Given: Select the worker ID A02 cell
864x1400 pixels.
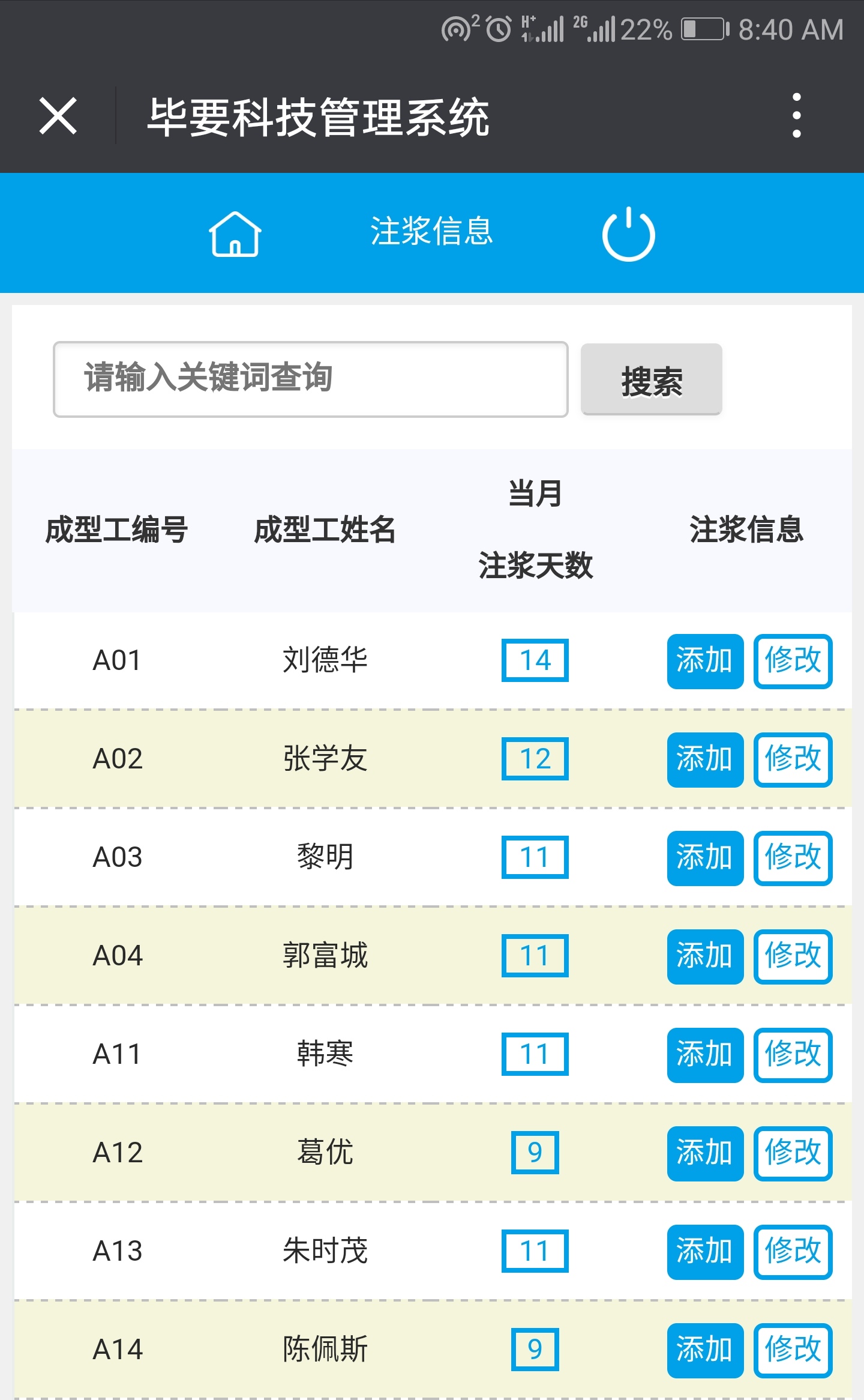Looking at the screenshot, I should pos(117,759).
